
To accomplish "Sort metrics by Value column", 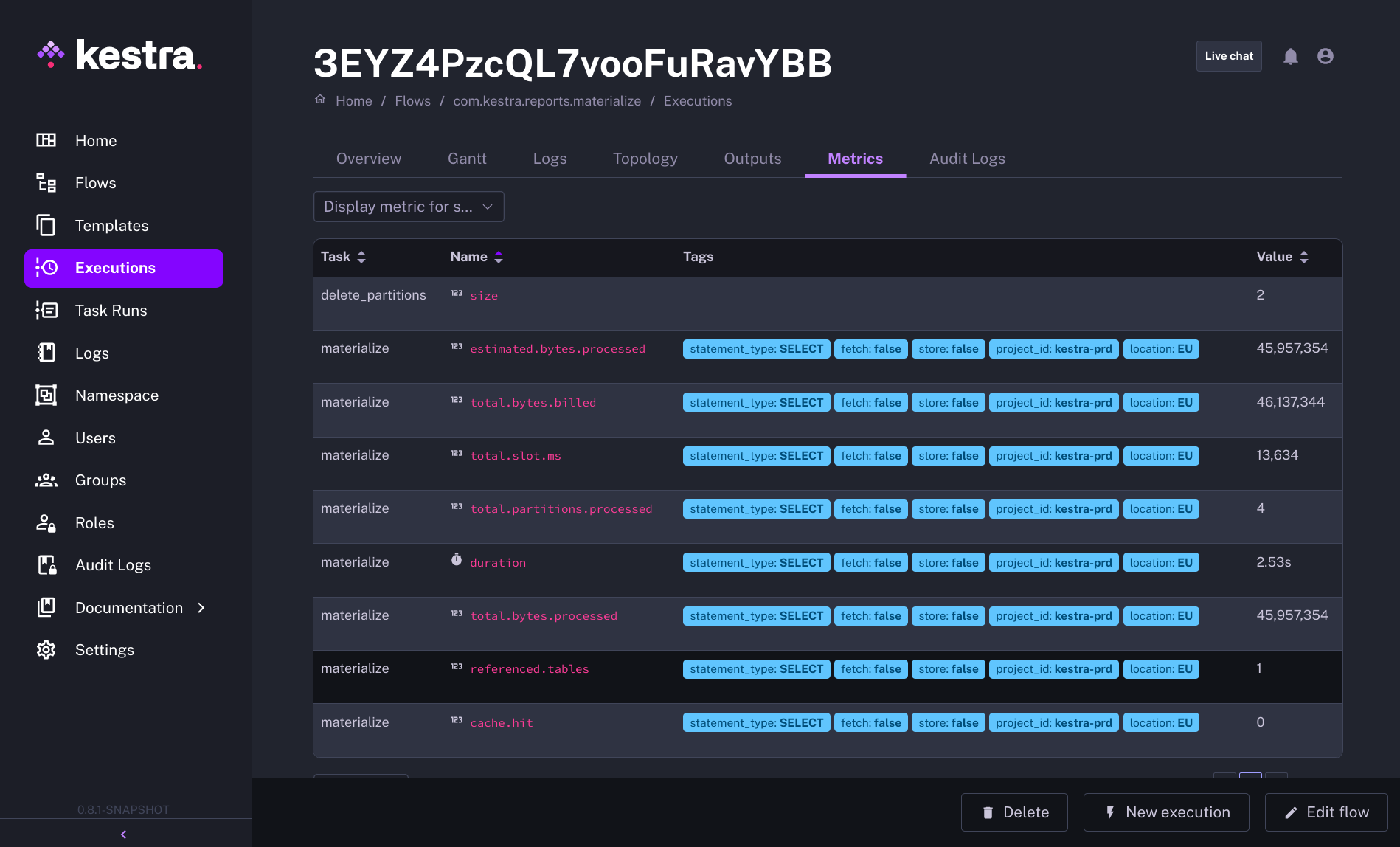I will tap(1304, 257).
